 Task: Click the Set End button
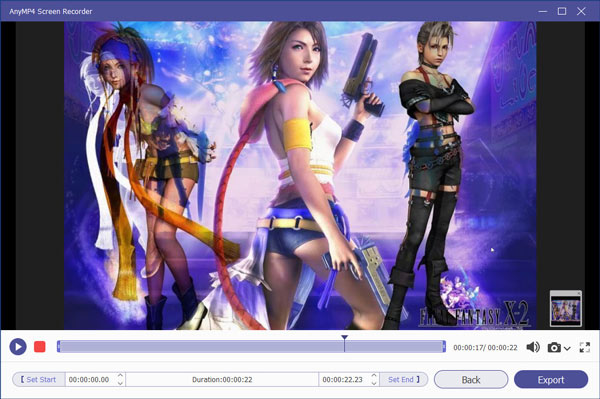click(x=403, y=379)
